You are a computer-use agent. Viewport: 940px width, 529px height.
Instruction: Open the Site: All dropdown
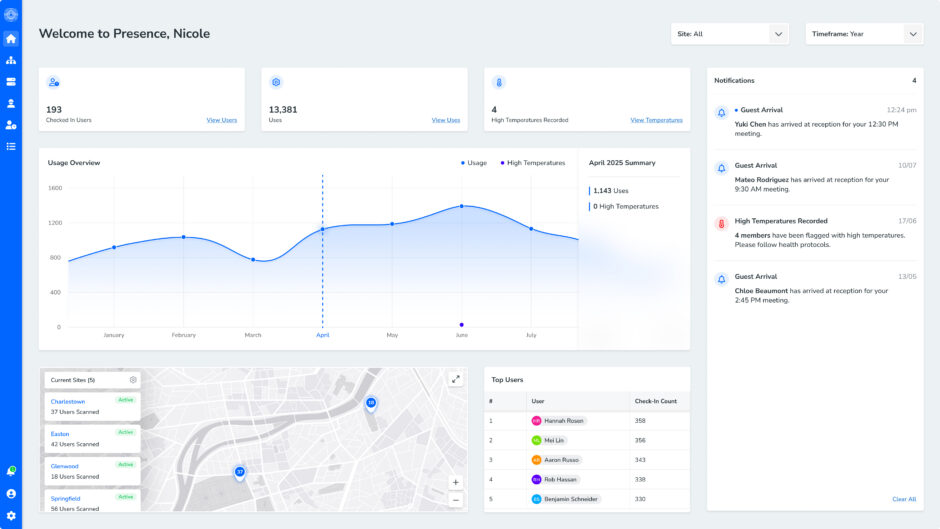pos(730,34)
